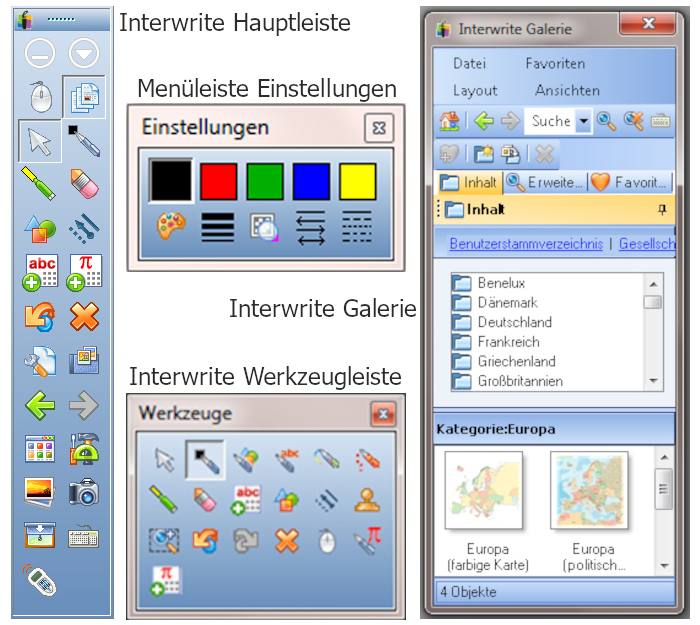
Task: Open the shapes tool in Hauptleiste
Action: pos(40,229)
